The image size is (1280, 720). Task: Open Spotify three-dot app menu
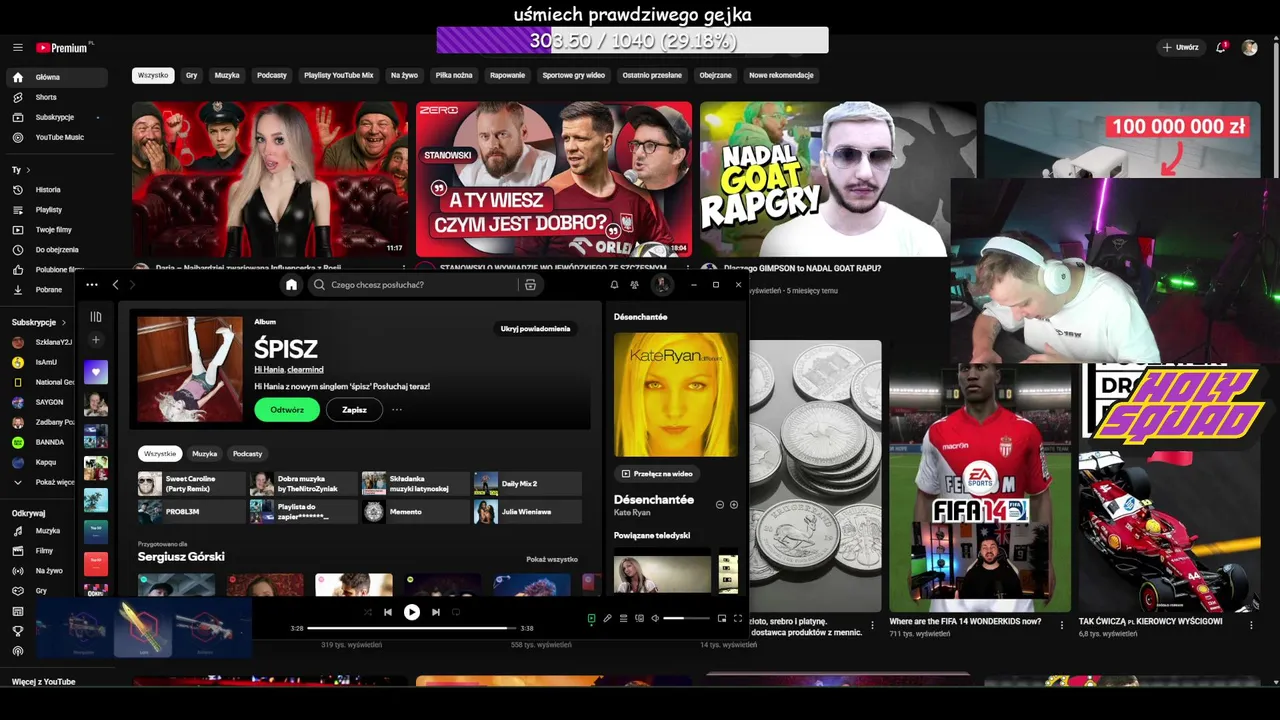92,285
